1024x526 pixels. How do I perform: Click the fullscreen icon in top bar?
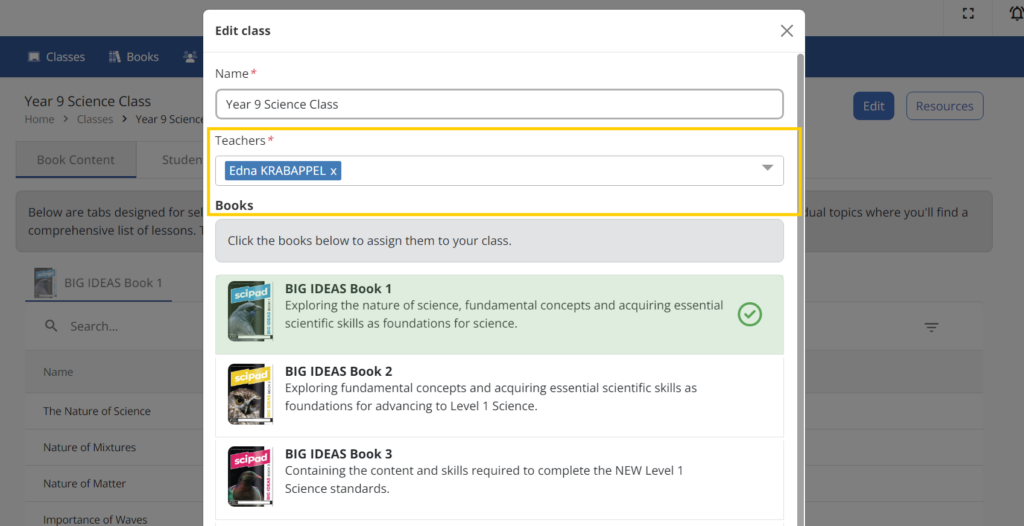(968, 14)
